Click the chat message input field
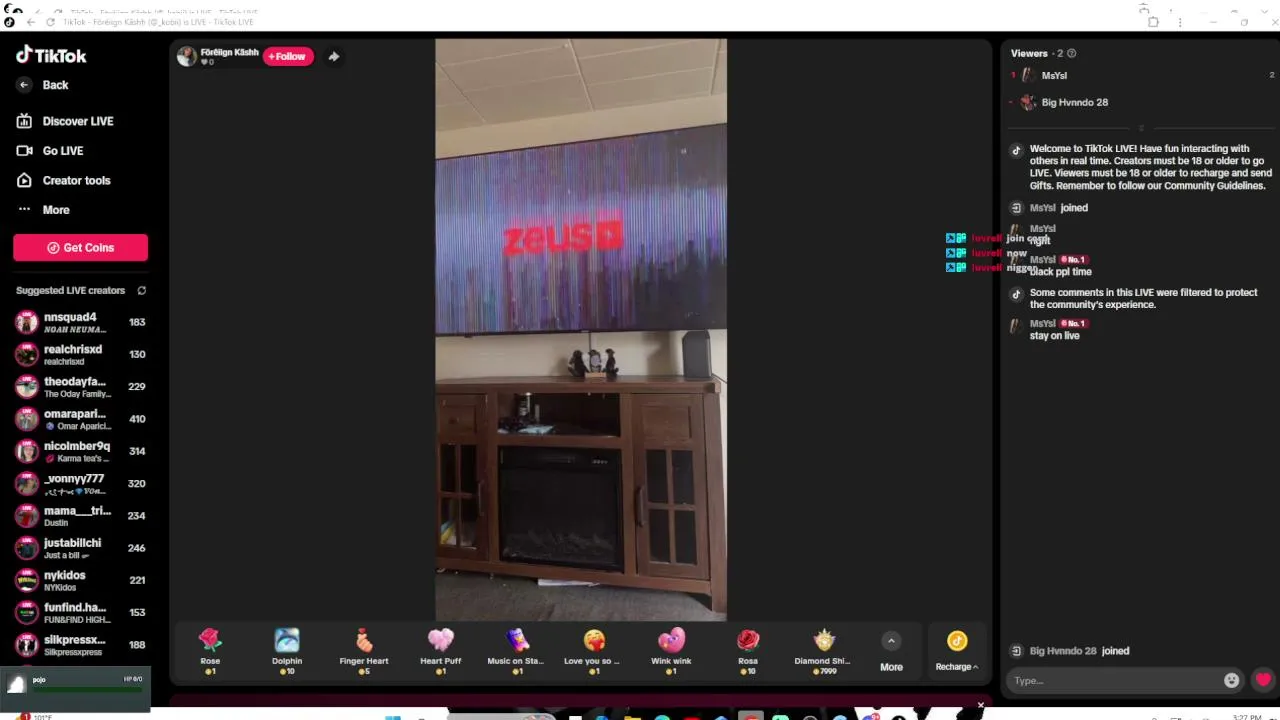Viewport: 1280px width, 720px height. click(x=1114, y=681)
